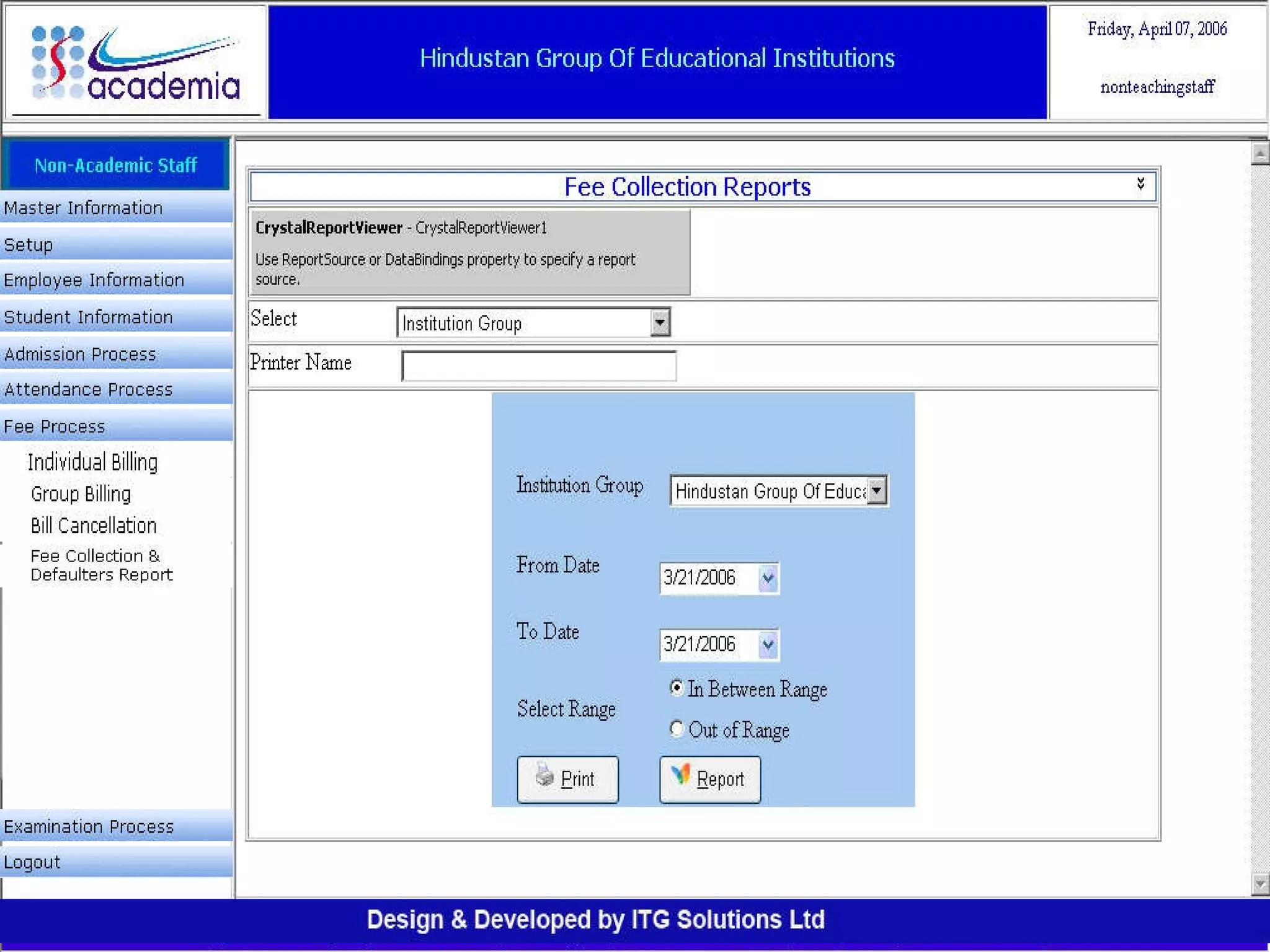Click the academia logo

[135, 63]
